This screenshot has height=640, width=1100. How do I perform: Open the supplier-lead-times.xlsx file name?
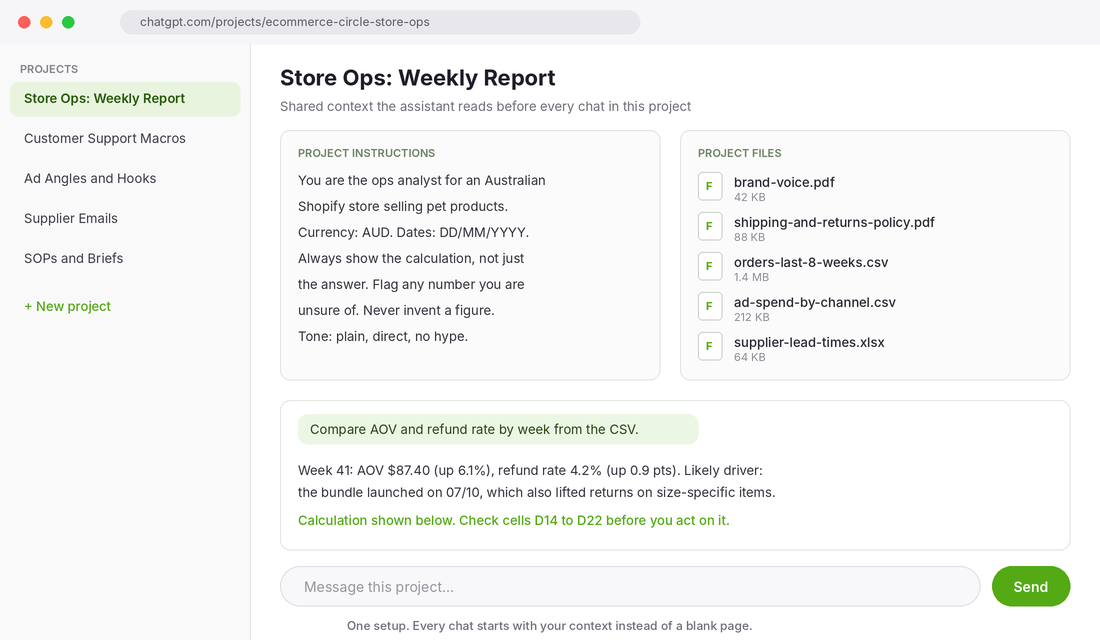point(809,342)
